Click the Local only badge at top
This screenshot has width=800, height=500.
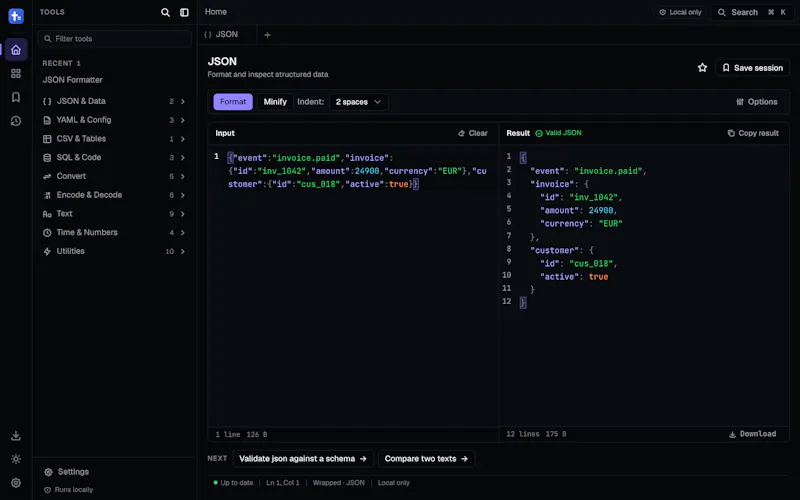(x=681, y=12)
